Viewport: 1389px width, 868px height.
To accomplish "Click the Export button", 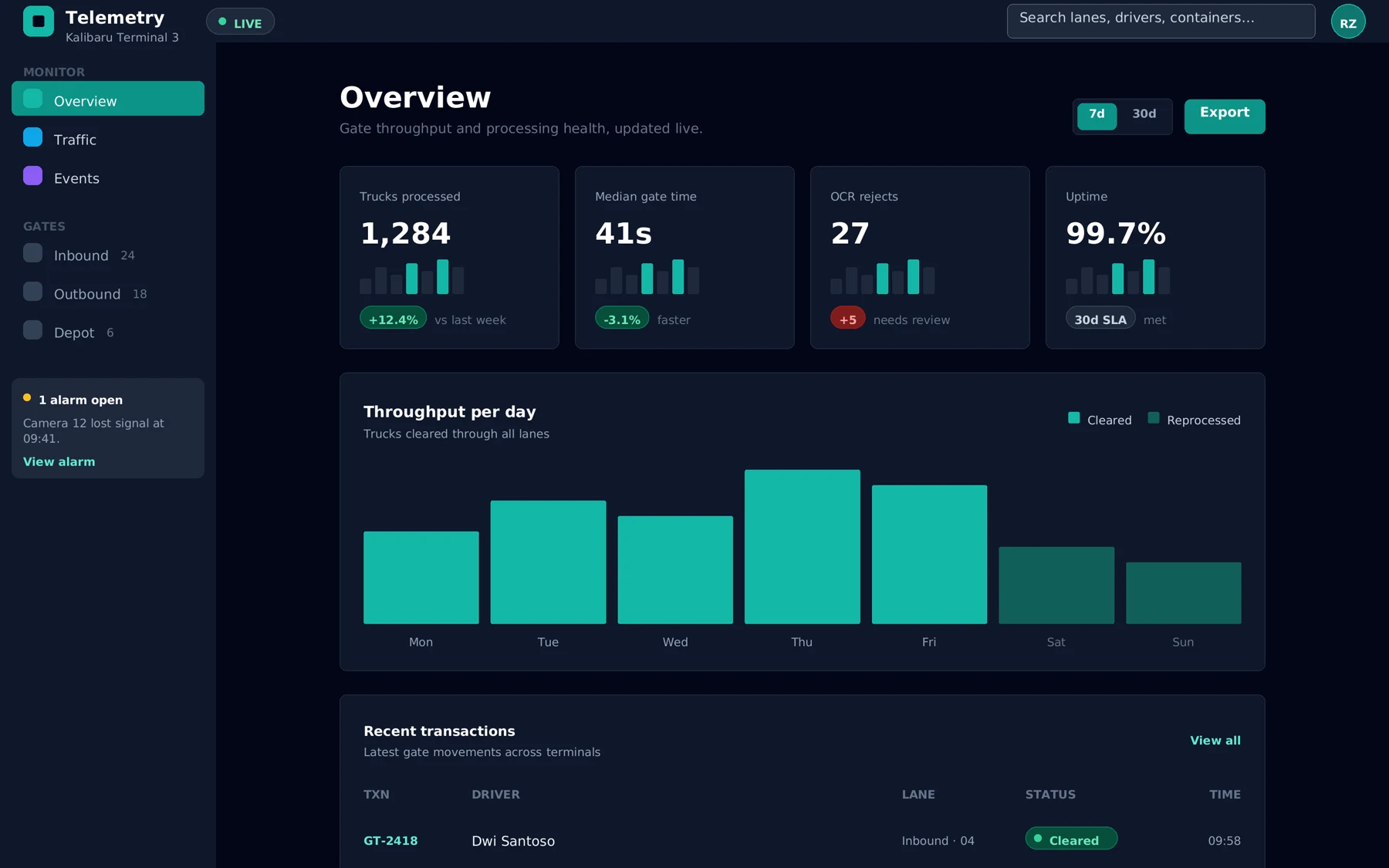I will (x=1225, y=116).
